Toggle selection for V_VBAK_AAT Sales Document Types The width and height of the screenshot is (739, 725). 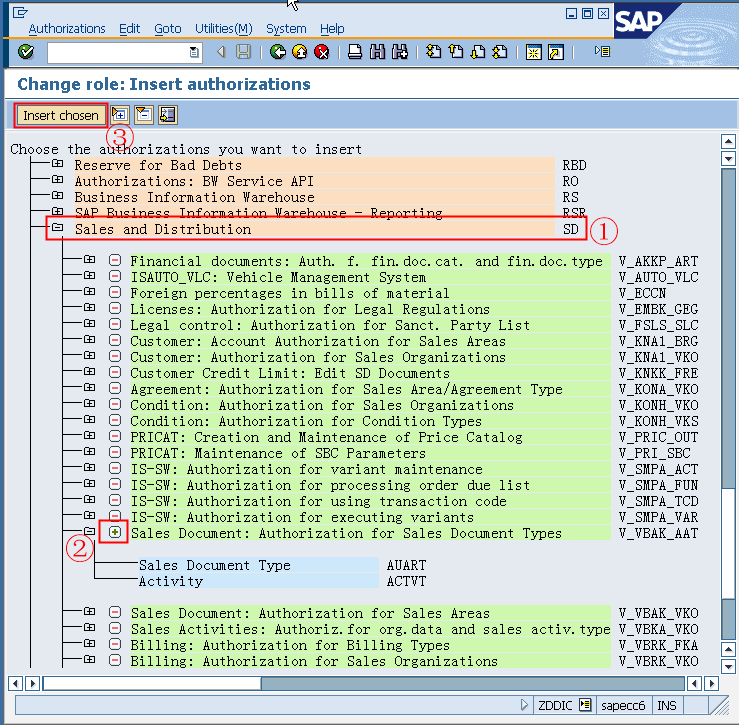coord(114,533)
